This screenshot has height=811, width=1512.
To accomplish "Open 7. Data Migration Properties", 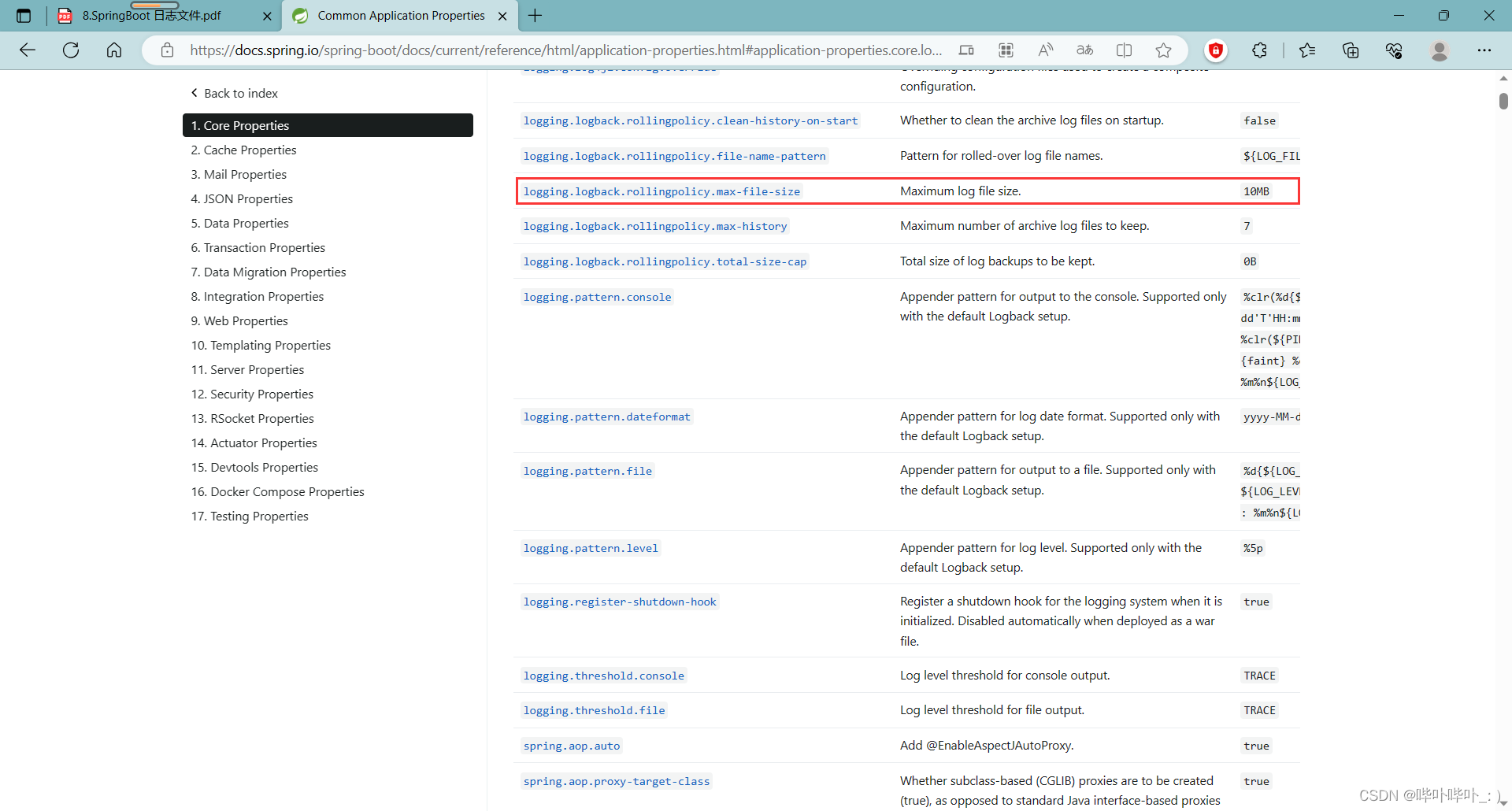I will (269, 272).
